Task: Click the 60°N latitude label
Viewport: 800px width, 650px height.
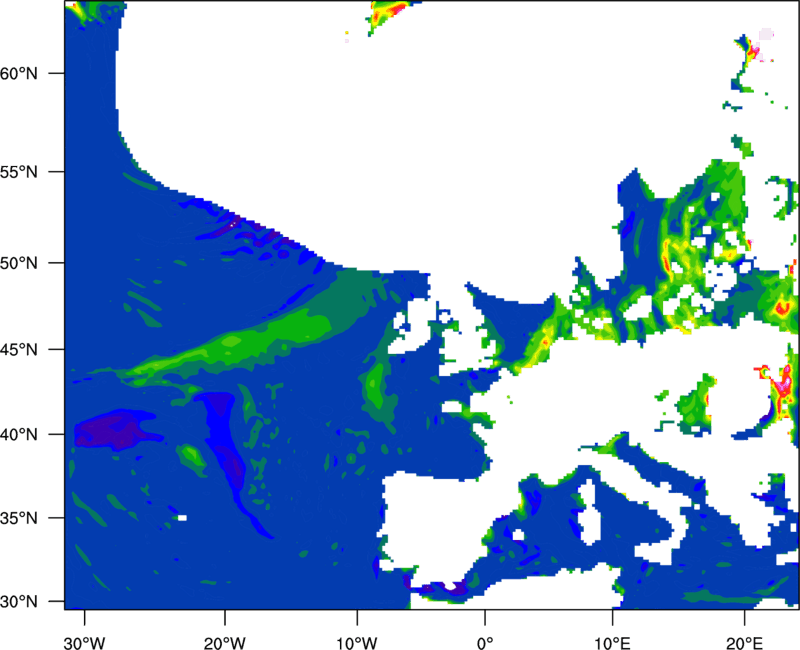Action: click(x=19, y=73)
